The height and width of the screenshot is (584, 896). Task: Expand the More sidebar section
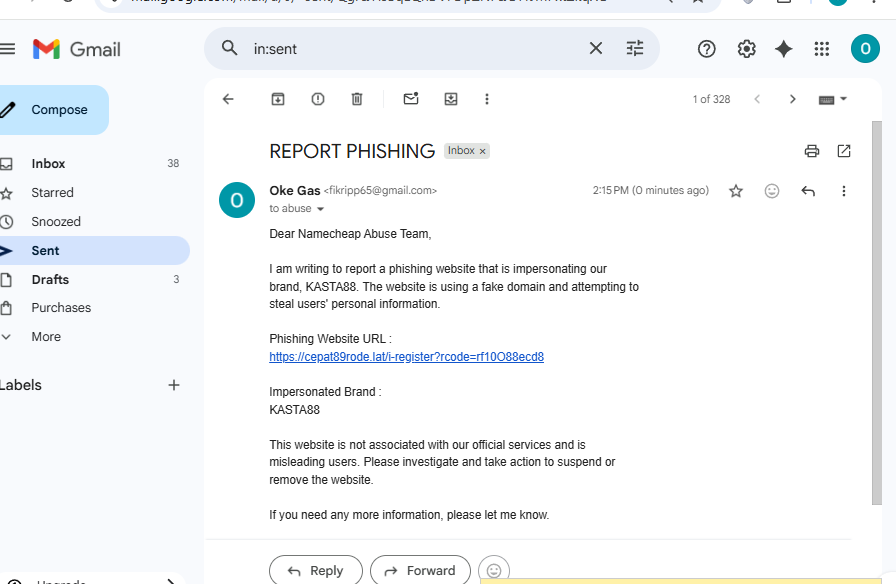point(46,337)
